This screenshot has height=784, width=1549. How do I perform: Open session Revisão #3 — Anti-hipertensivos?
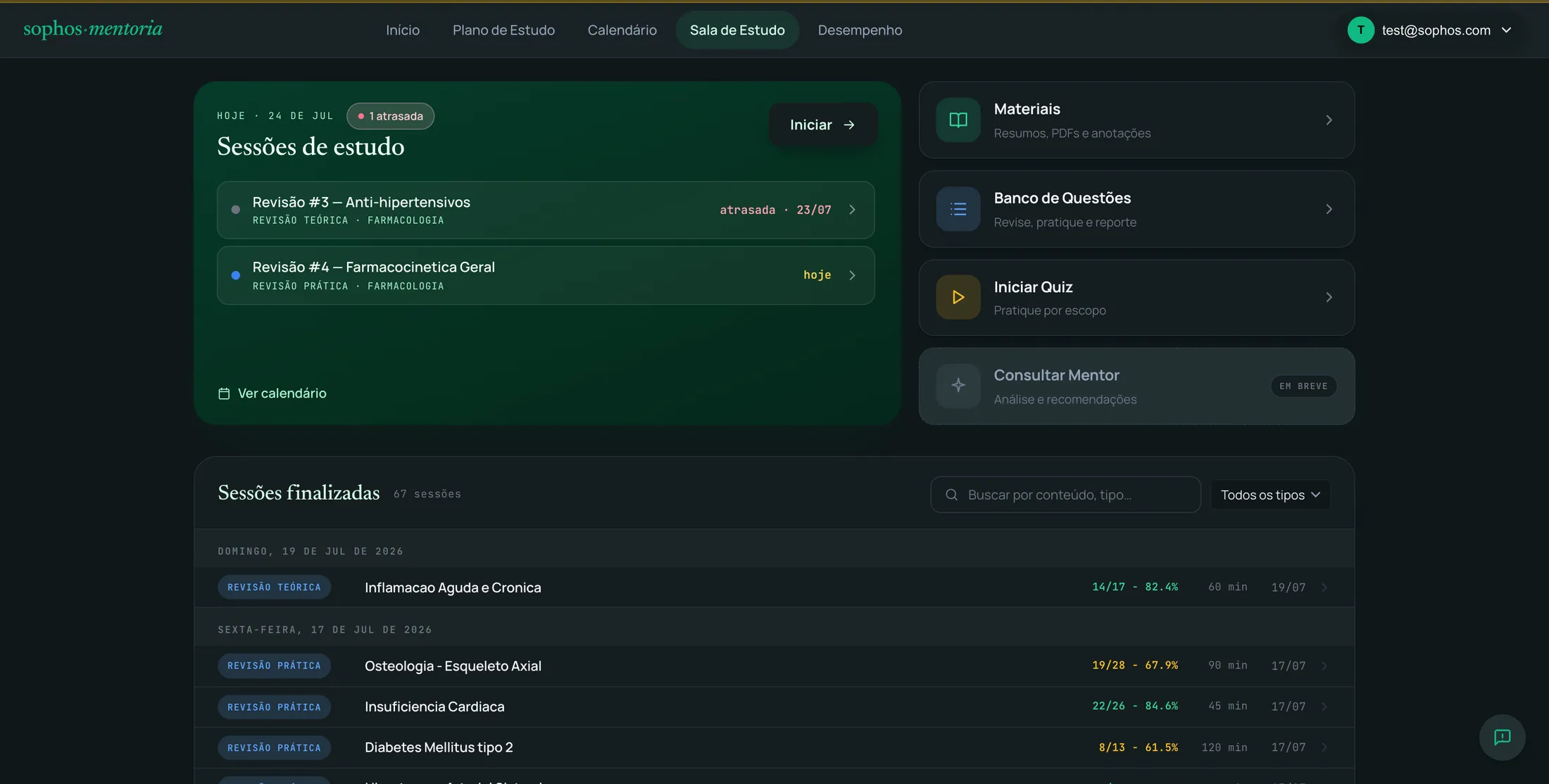pos(546,210)
